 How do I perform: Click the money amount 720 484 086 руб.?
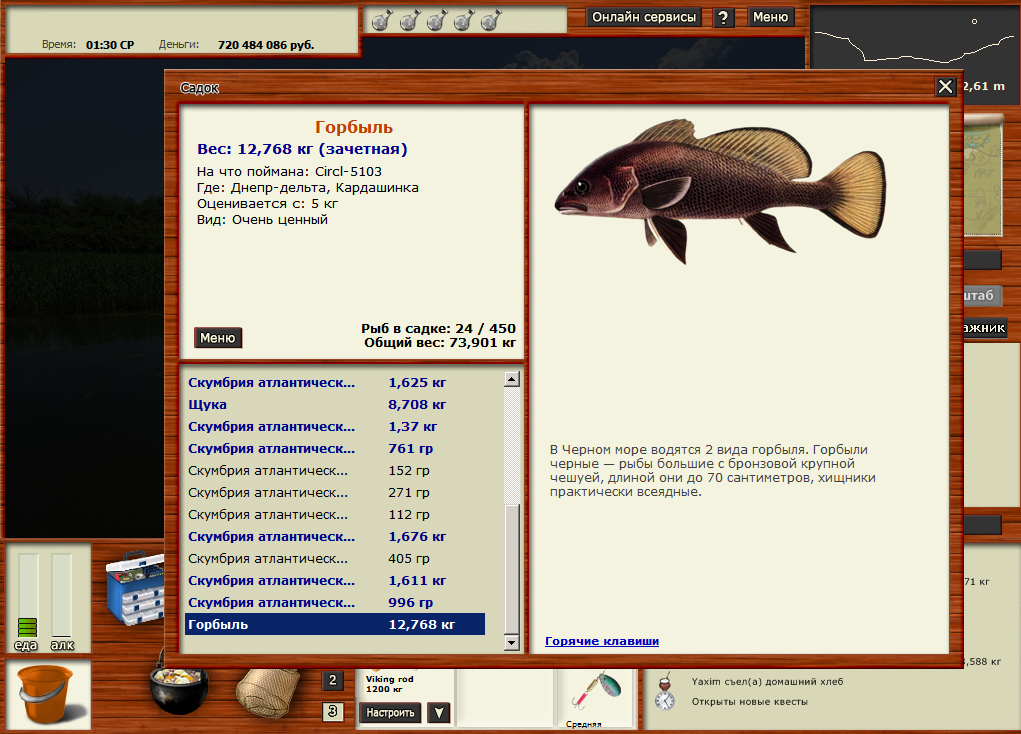(266, 45)
